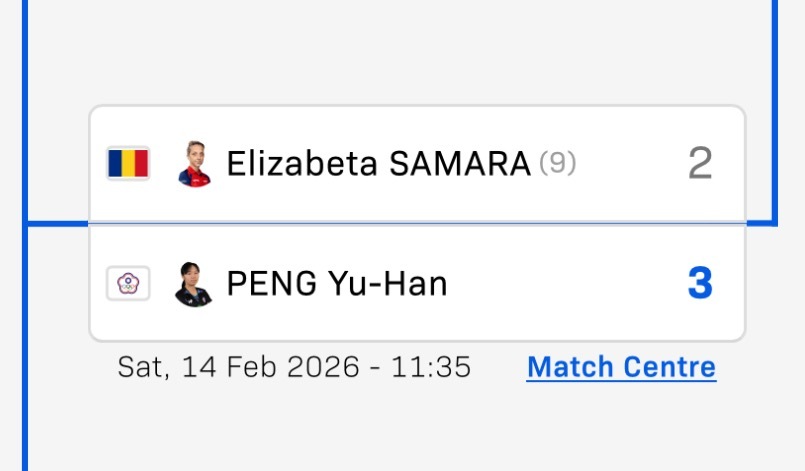Select the PENG Yu-Han player name

337,285
